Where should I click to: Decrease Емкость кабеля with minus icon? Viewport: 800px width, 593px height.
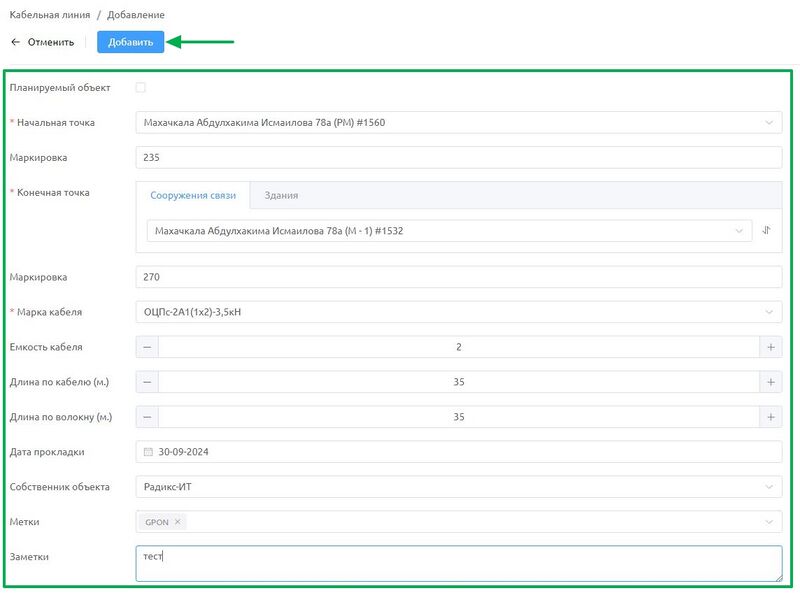coord(147,347)
